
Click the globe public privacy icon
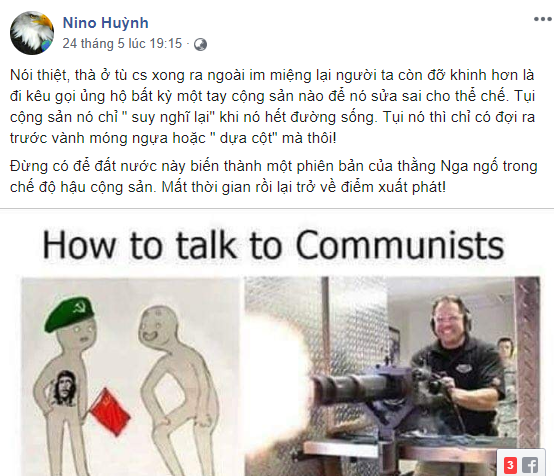tap(200, 44)
